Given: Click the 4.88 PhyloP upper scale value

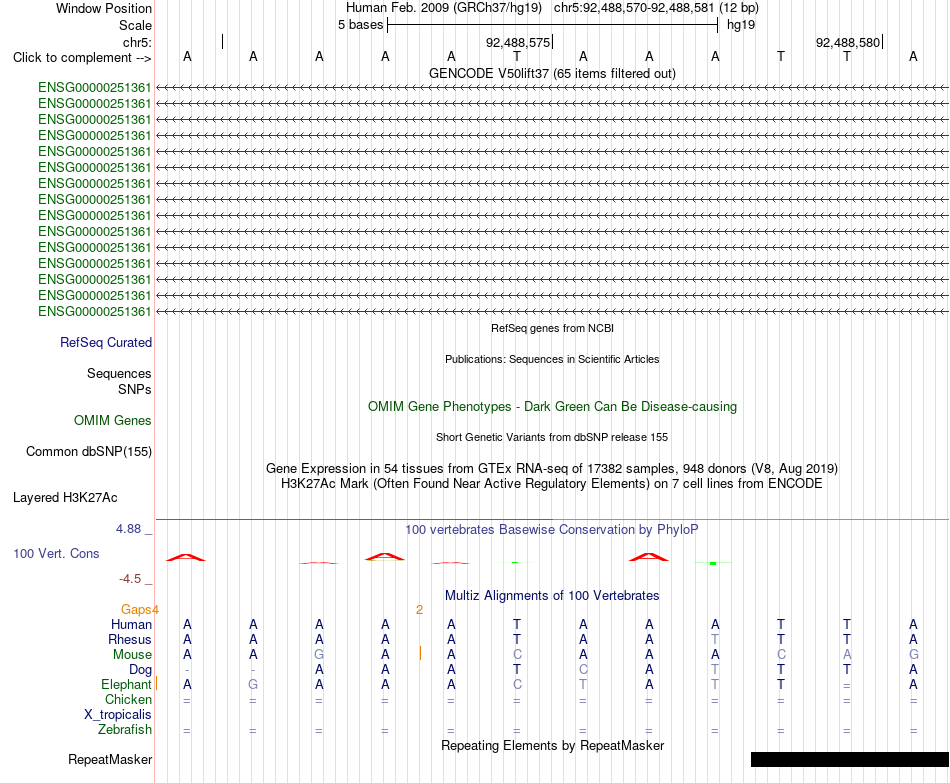Looking at the screenshot, I should (128, 529).
